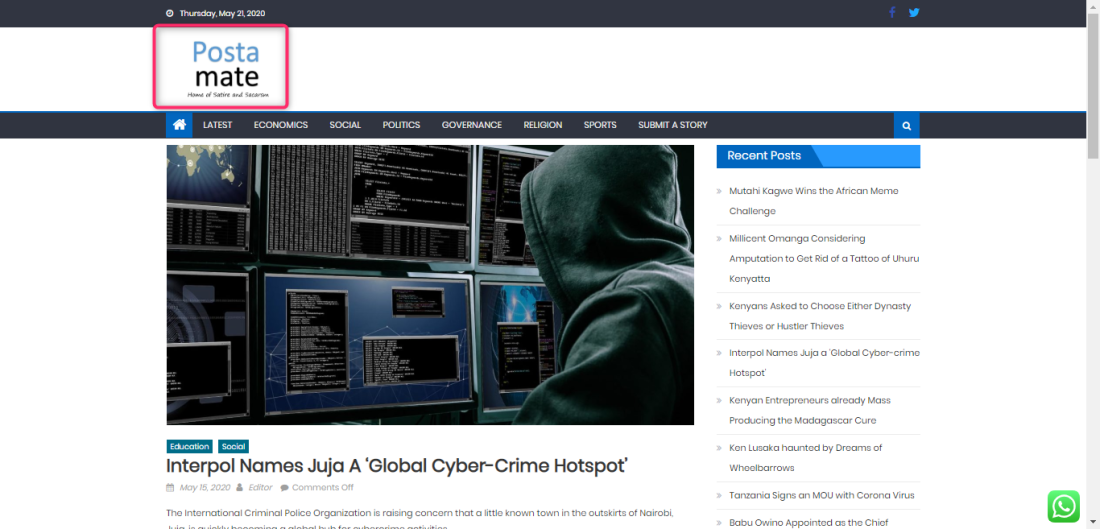Open Millicent Omanga amputation tattoo post
The height and width of the screenshot is (529, 1100).
click(824, 258)
